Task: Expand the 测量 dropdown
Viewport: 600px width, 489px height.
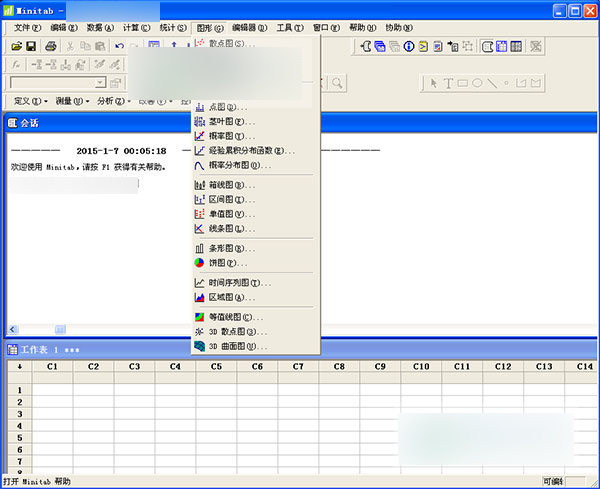Action: point(73,101)
